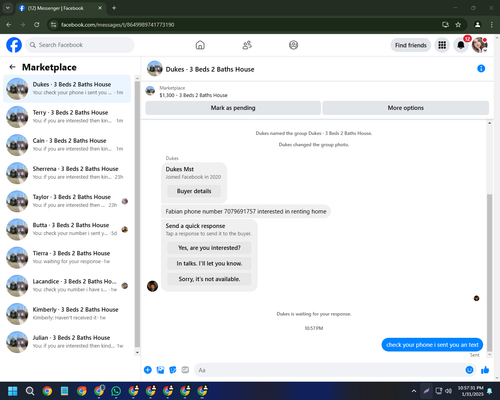
Task: Open Kimberly - 3 Beds 2 Baths House chat
Action: pyautogui.click(x=67, y=314)
